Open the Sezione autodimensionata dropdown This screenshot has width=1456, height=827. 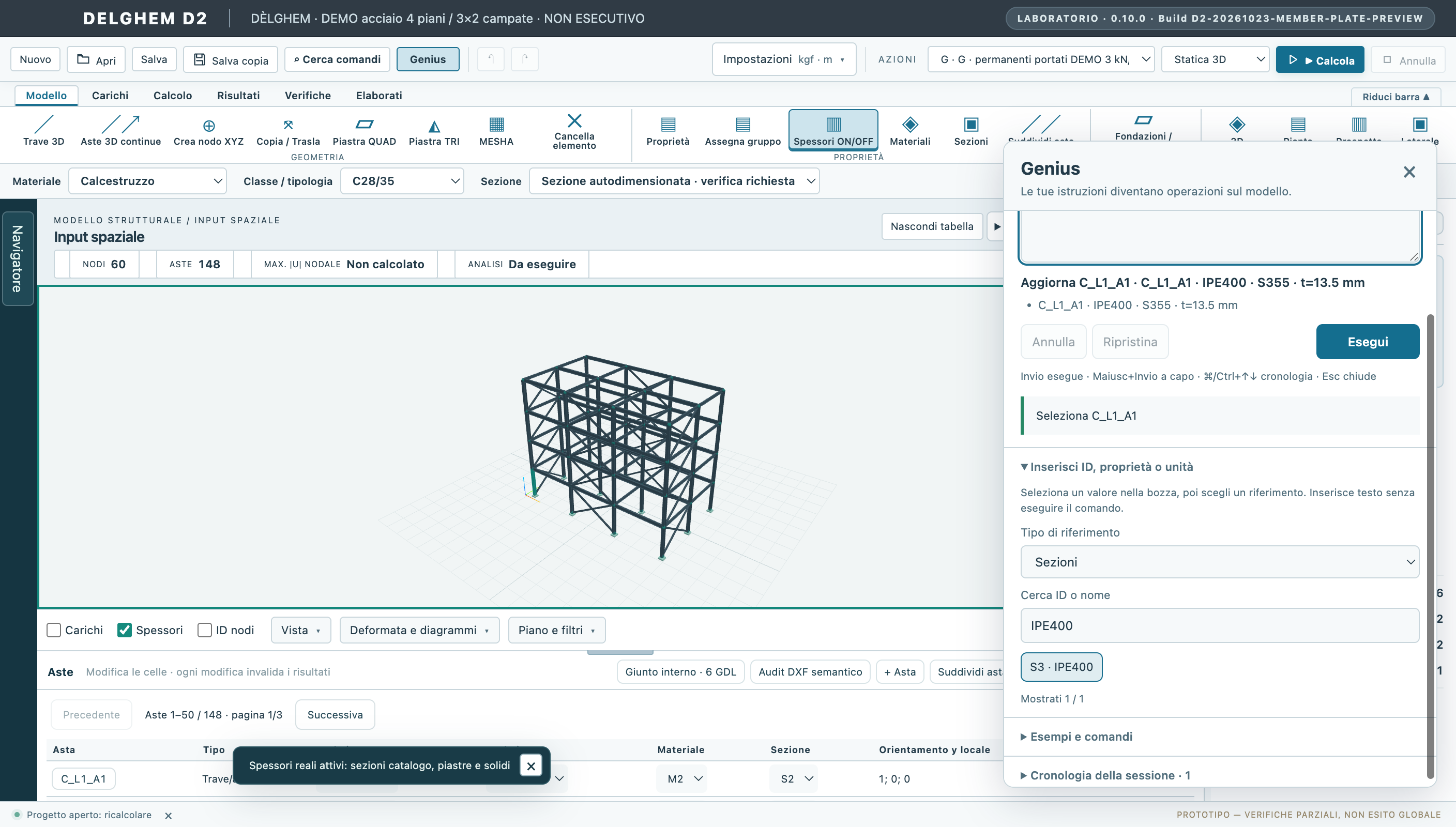click(x=674, y=180)
